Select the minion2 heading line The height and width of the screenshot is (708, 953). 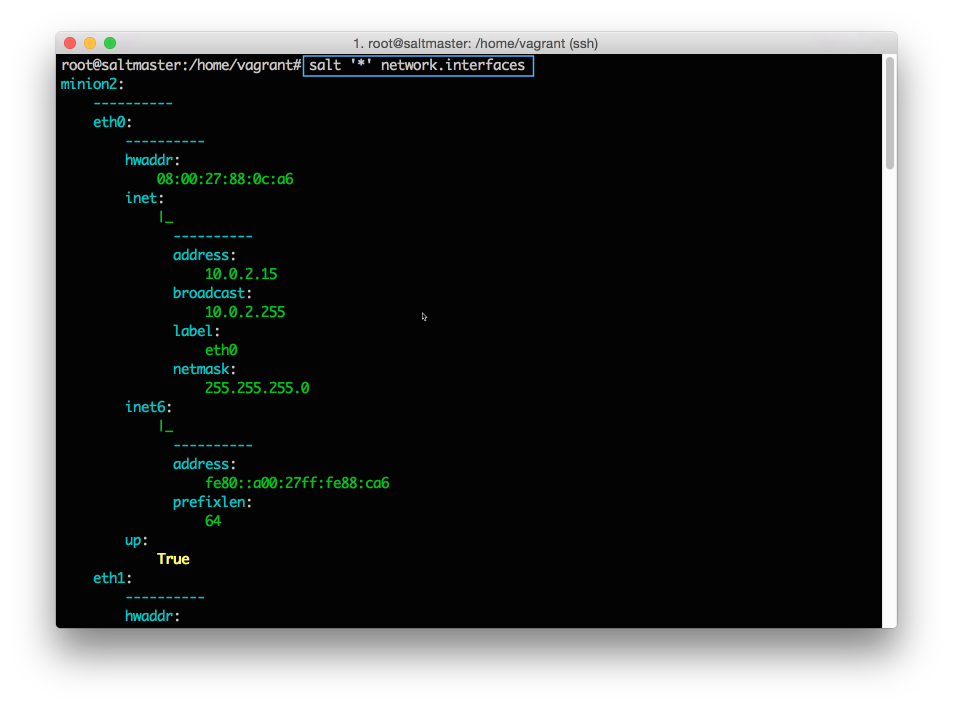click(92, 84)
